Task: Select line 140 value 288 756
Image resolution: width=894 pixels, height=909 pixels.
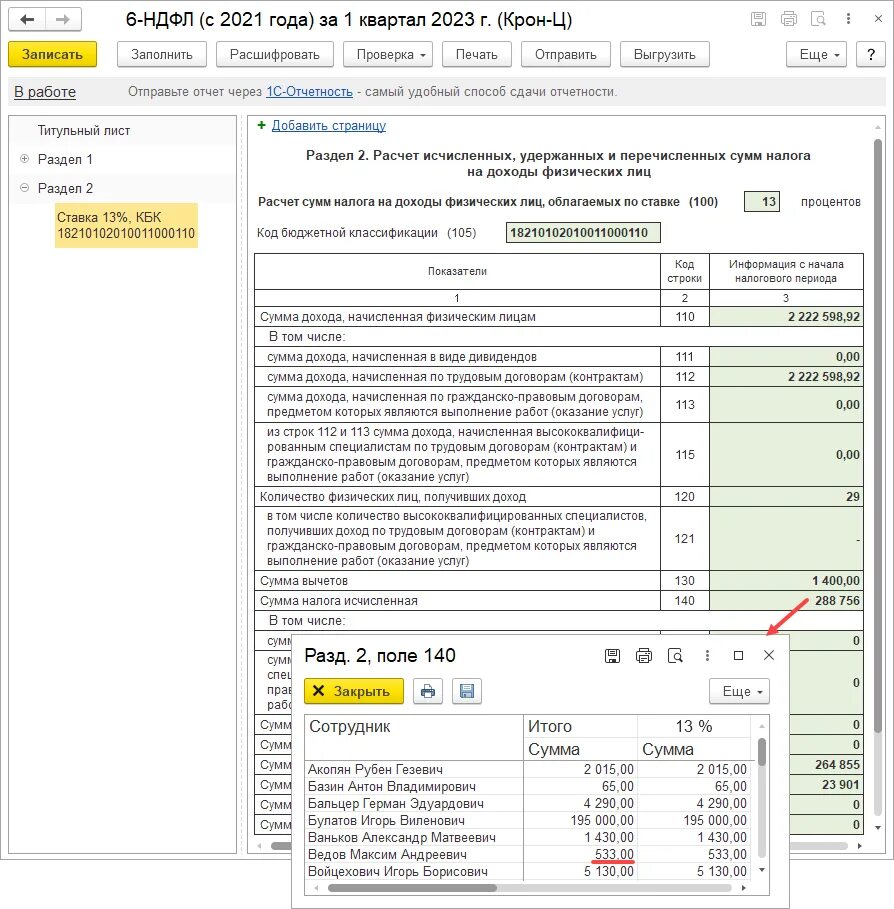Action: pyautogui.click(x=786, y=601)
